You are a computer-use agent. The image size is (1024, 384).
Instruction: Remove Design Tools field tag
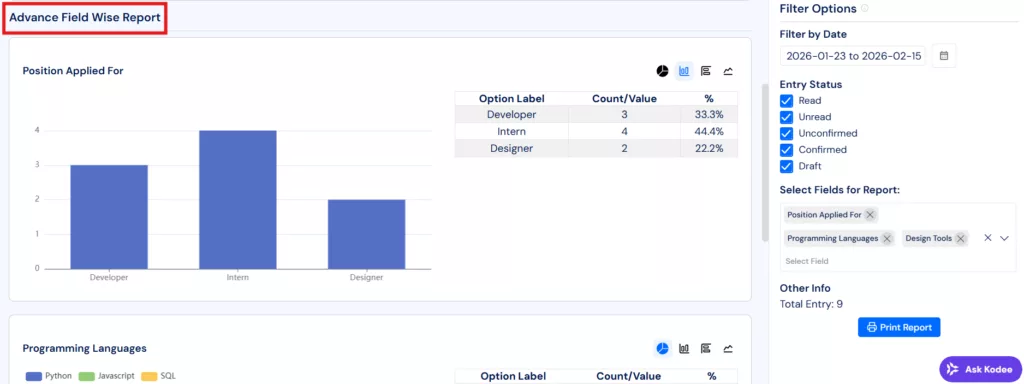[961, 239]
